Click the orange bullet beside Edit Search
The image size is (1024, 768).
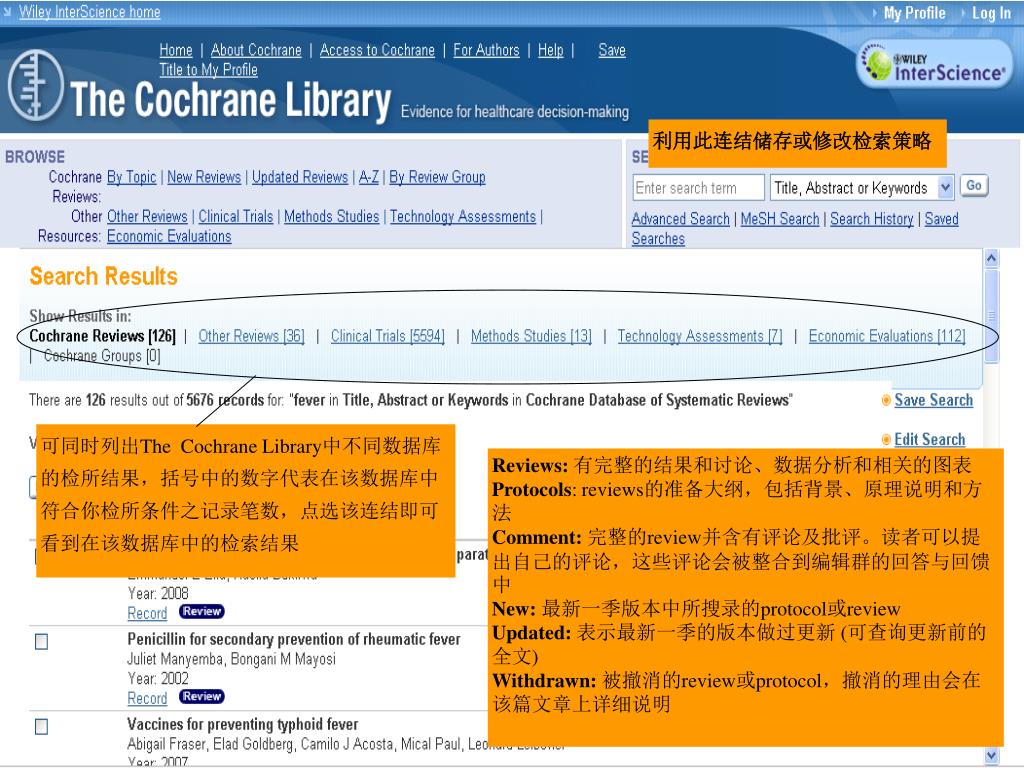click(x=886, y=440)
